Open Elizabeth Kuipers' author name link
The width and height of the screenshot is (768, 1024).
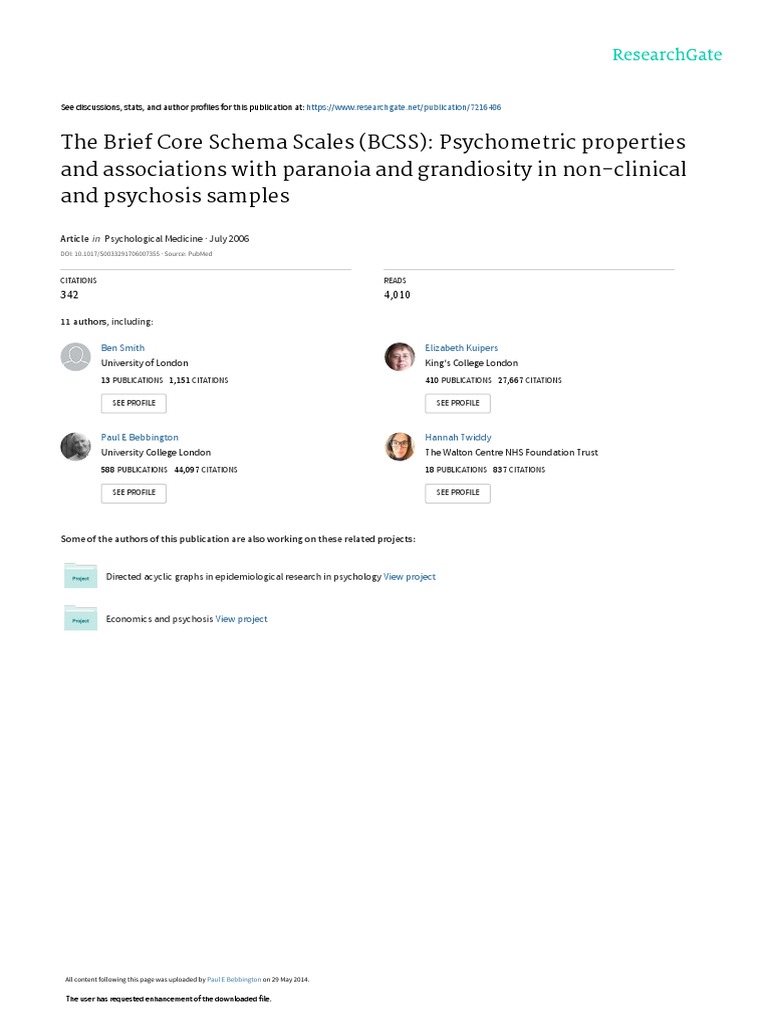[460, 348]
